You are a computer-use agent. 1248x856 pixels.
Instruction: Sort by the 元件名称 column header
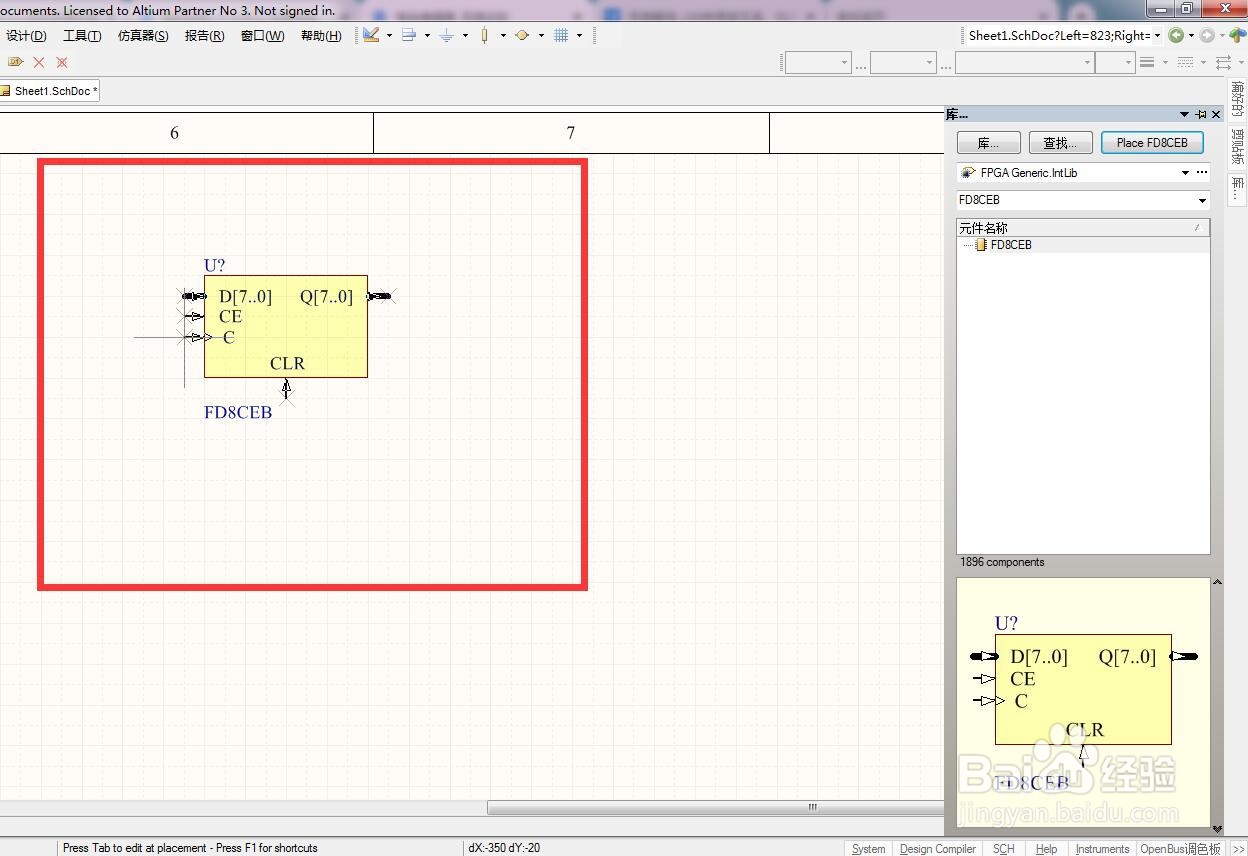1083,228
